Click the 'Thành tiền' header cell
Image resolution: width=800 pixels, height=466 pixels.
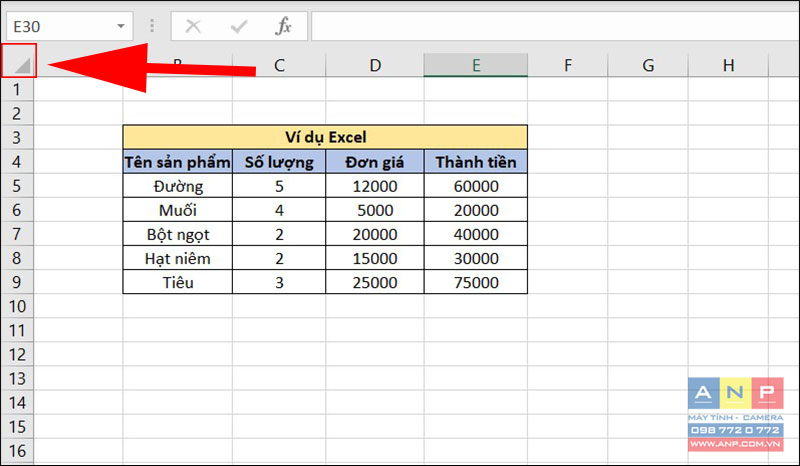pyautogui.click(x=476, y=162)
